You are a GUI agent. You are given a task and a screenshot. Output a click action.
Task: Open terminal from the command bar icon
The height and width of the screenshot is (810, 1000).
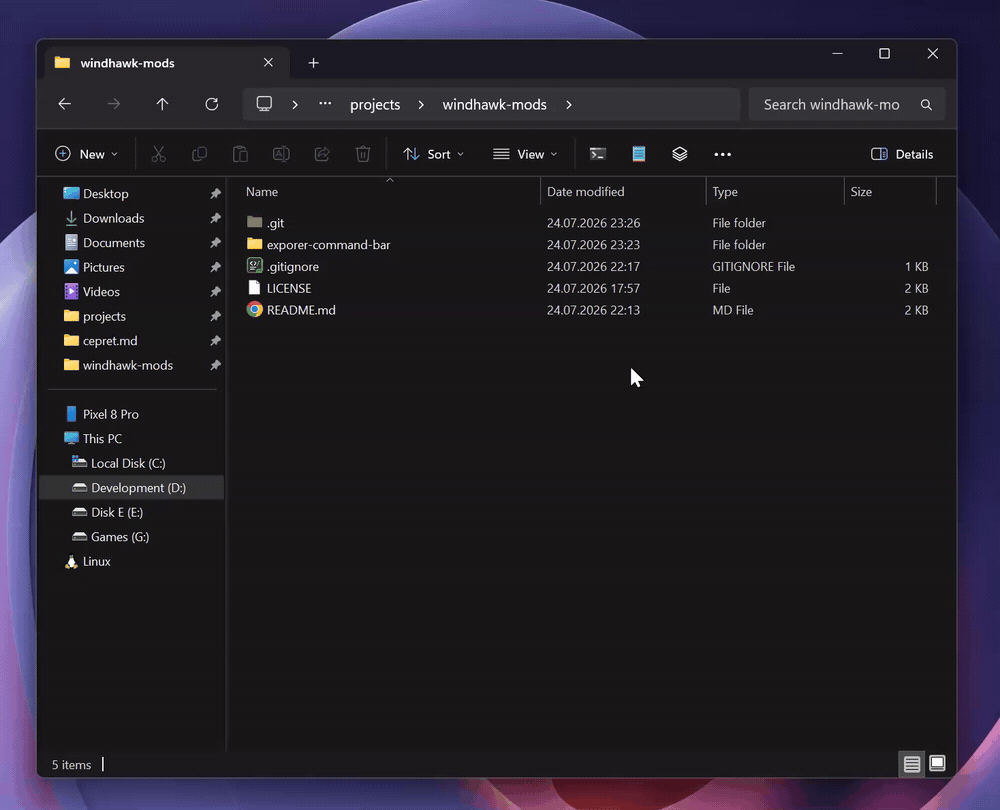point(598,154)
